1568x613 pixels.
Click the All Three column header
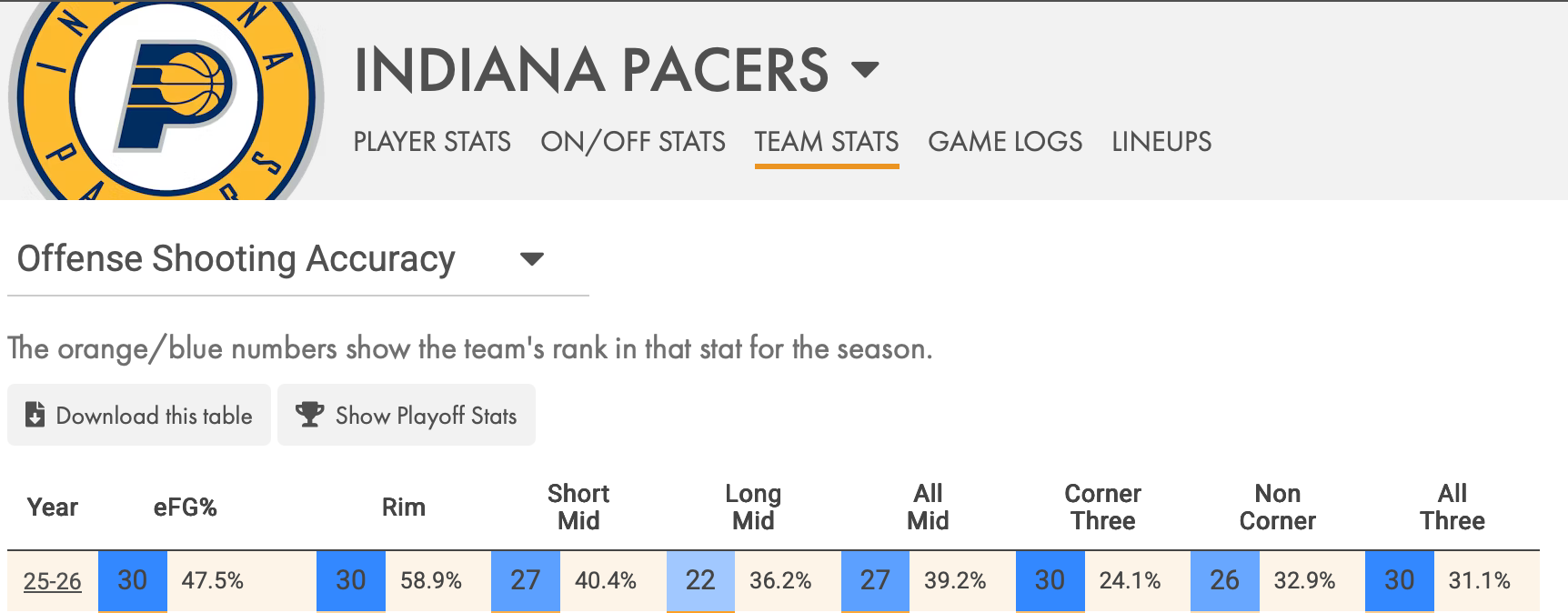click(1452, 507)
